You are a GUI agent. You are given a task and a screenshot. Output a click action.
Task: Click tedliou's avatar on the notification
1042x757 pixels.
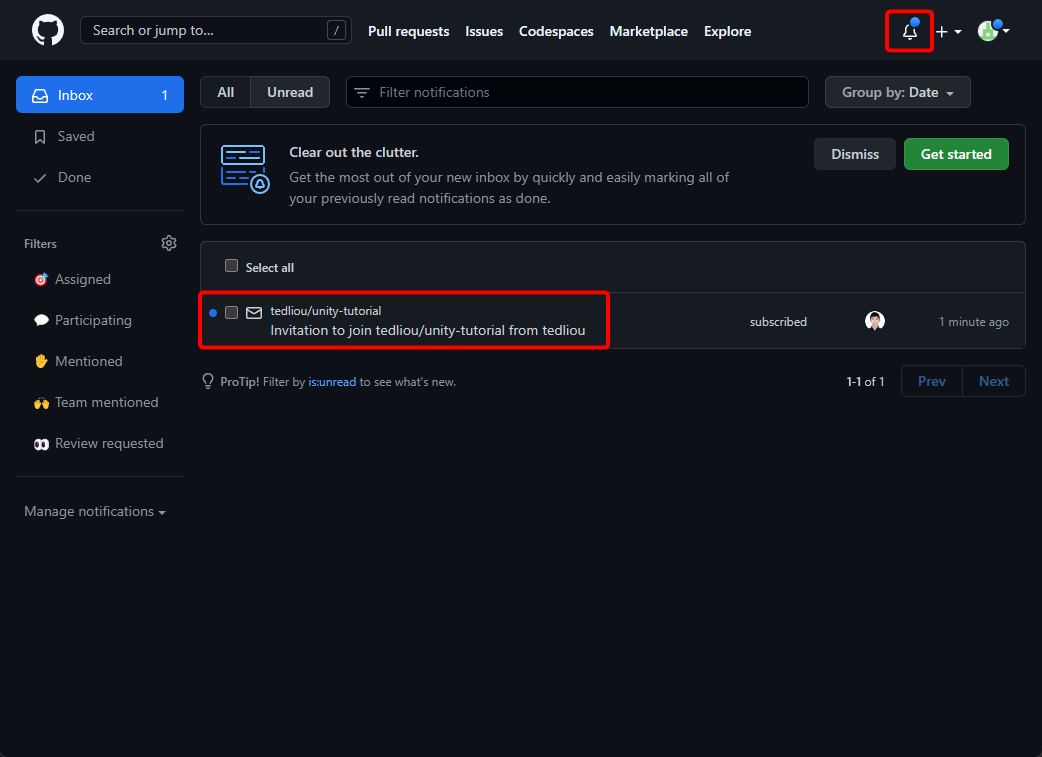click(x=875, y=321)
